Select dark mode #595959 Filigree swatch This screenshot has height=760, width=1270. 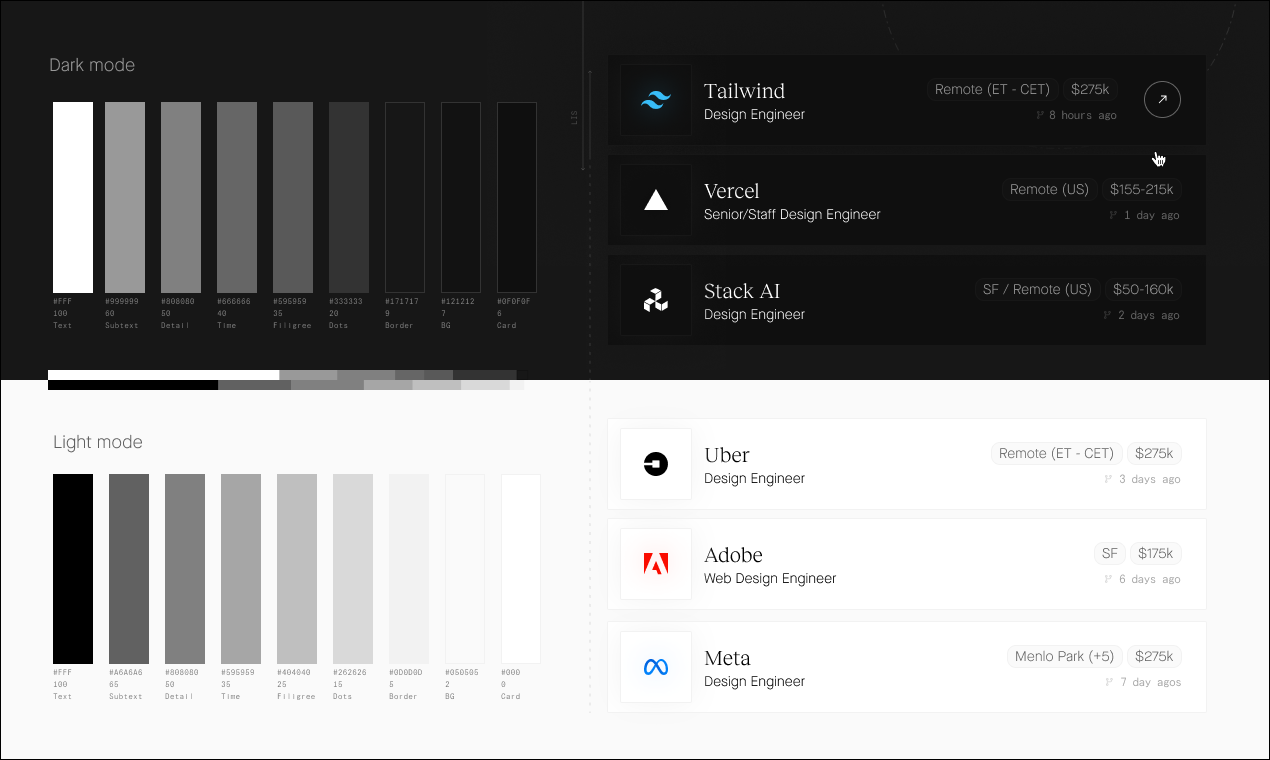(293, 197)
